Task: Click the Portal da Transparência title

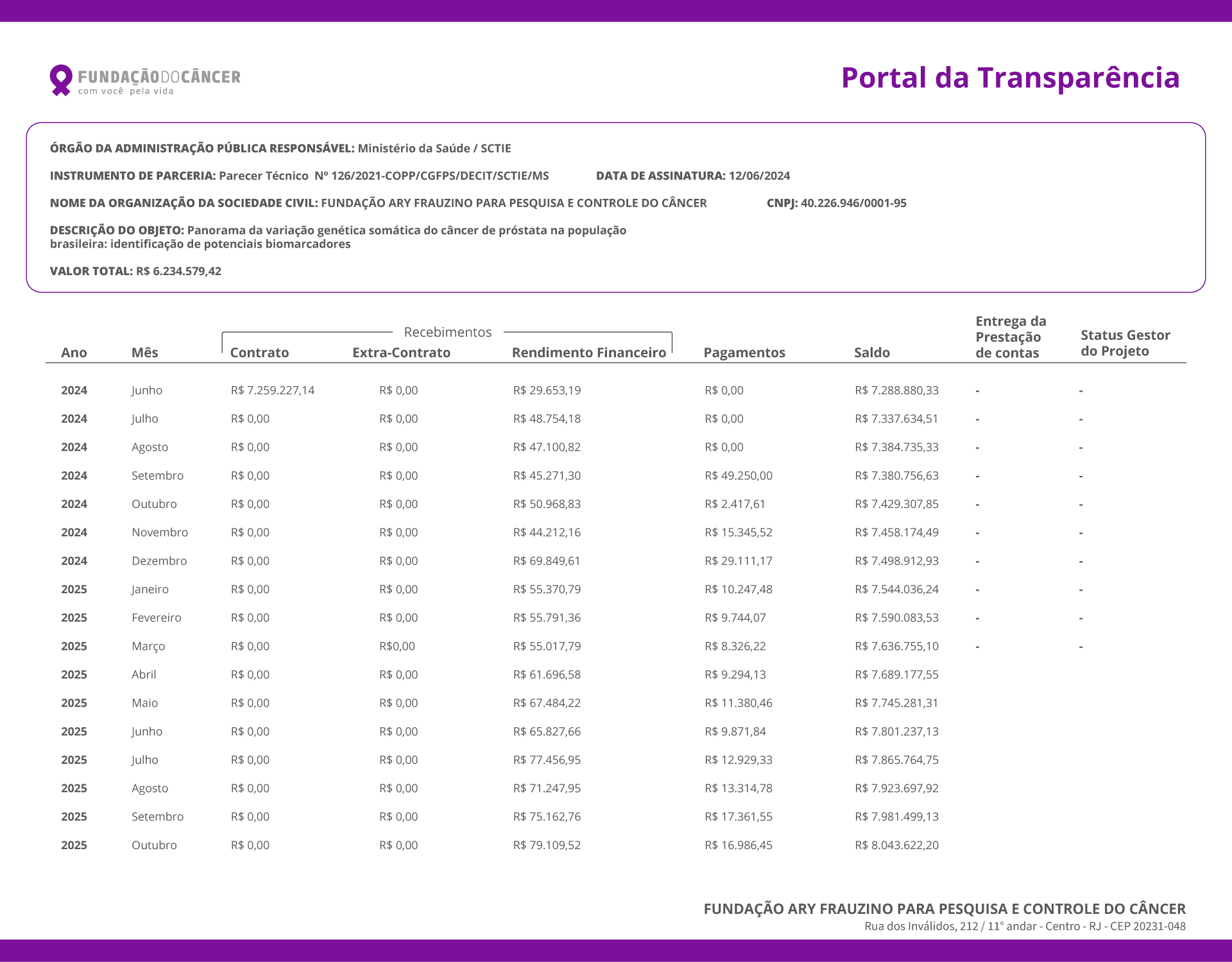Action: point(1010,78)
